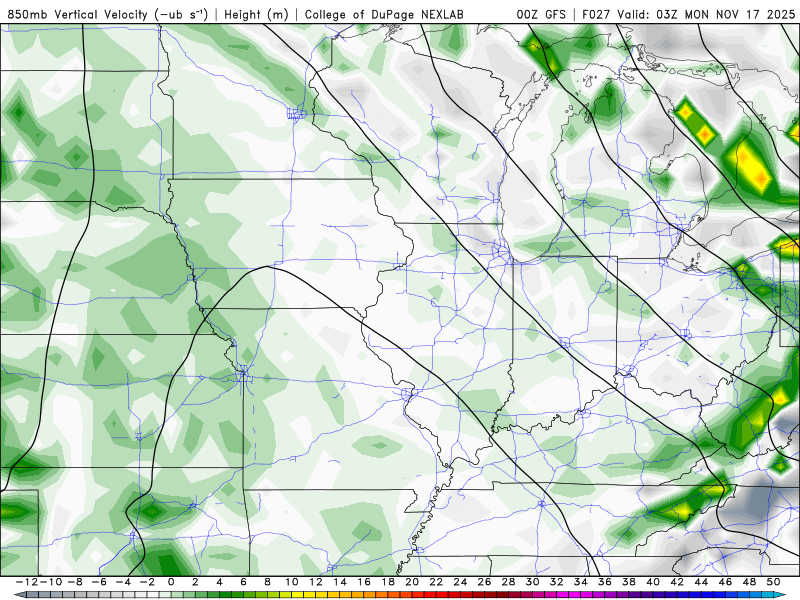Click the "00Z GFS" model run label
The height and width of the screenshot is (600, 800).
coord(541,14)
